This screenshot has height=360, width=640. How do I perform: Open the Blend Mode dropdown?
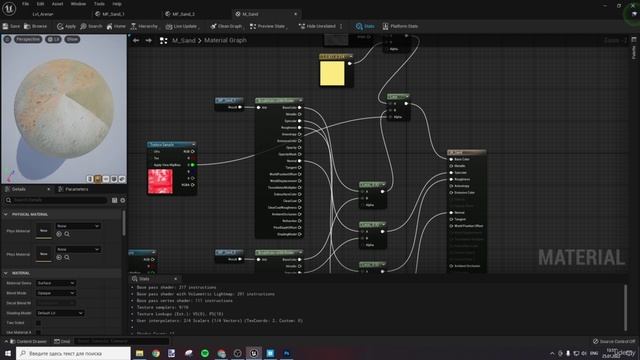click(x=56, y=293)
